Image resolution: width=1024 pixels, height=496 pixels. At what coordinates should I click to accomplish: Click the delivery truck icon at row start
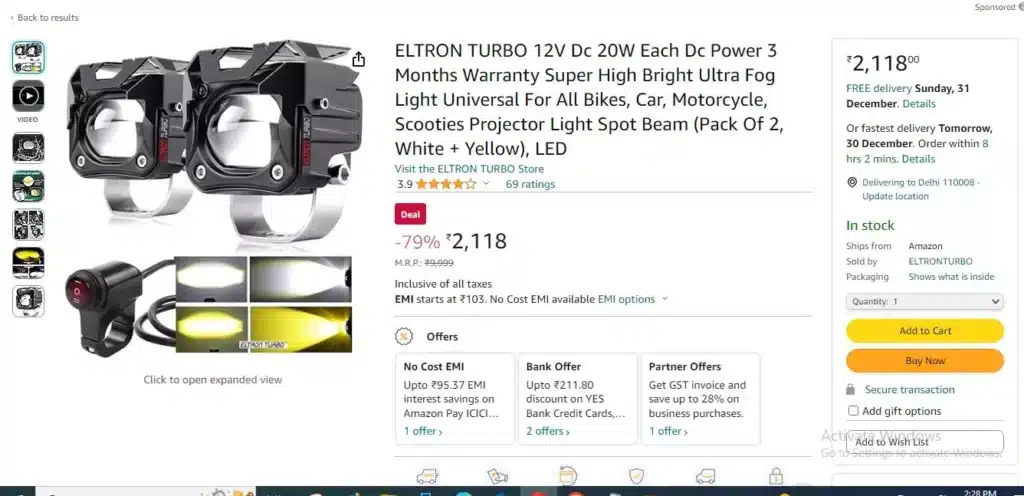[427, 476]
